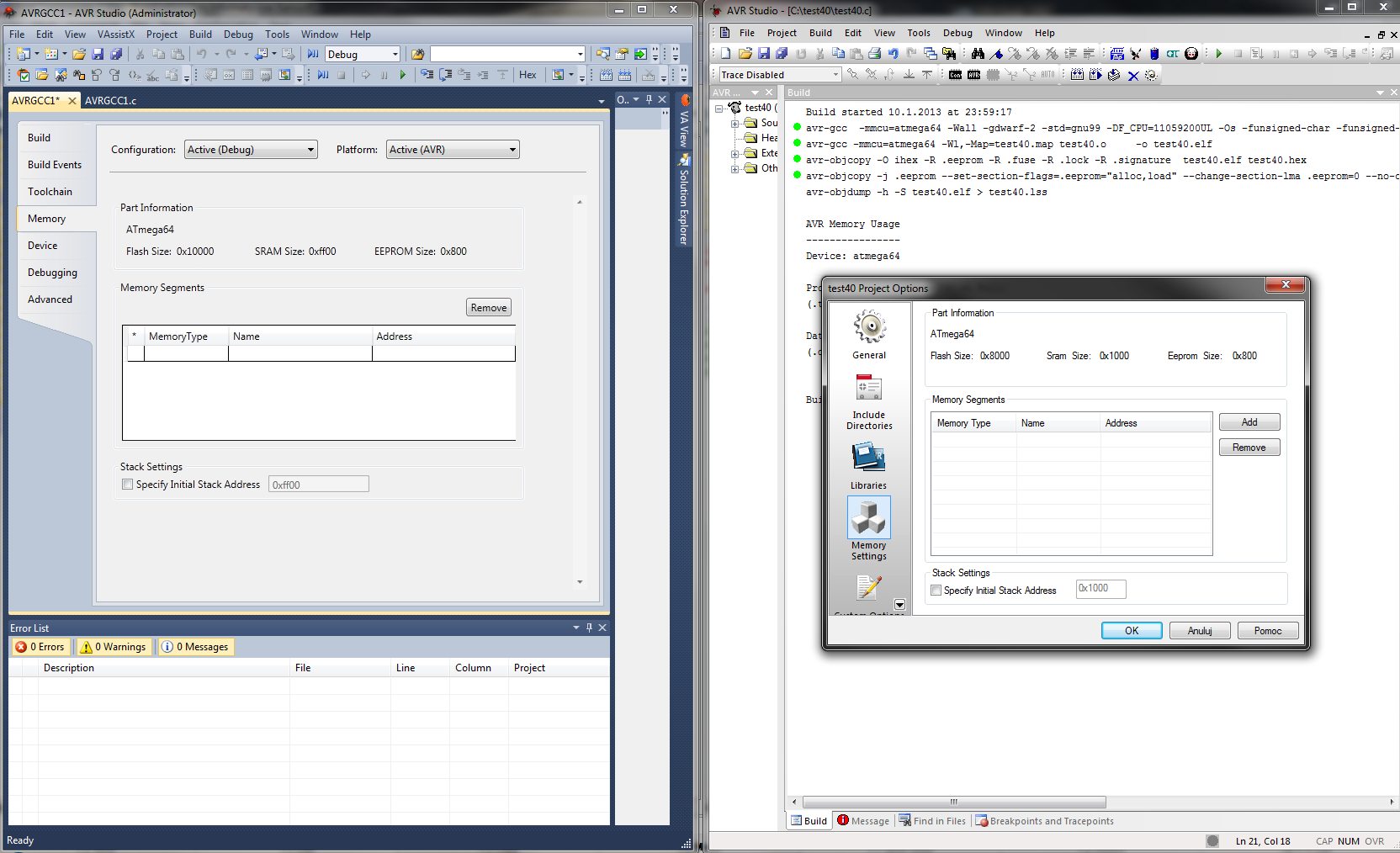Screen dimensions: 1400x853
Task: Click save icon in test40 AVR Studio toolbar
Action: click(763, 54)
